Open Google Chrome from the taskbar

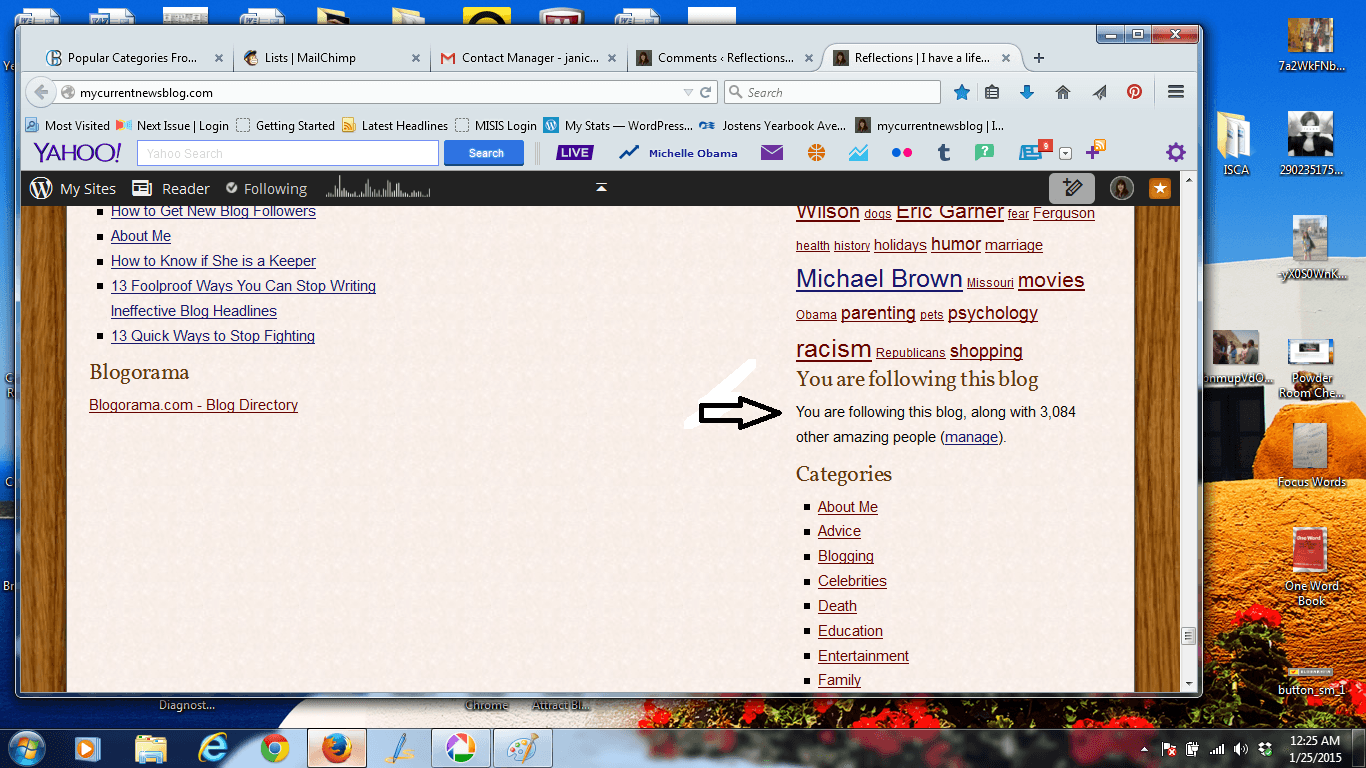coord(275,748)
